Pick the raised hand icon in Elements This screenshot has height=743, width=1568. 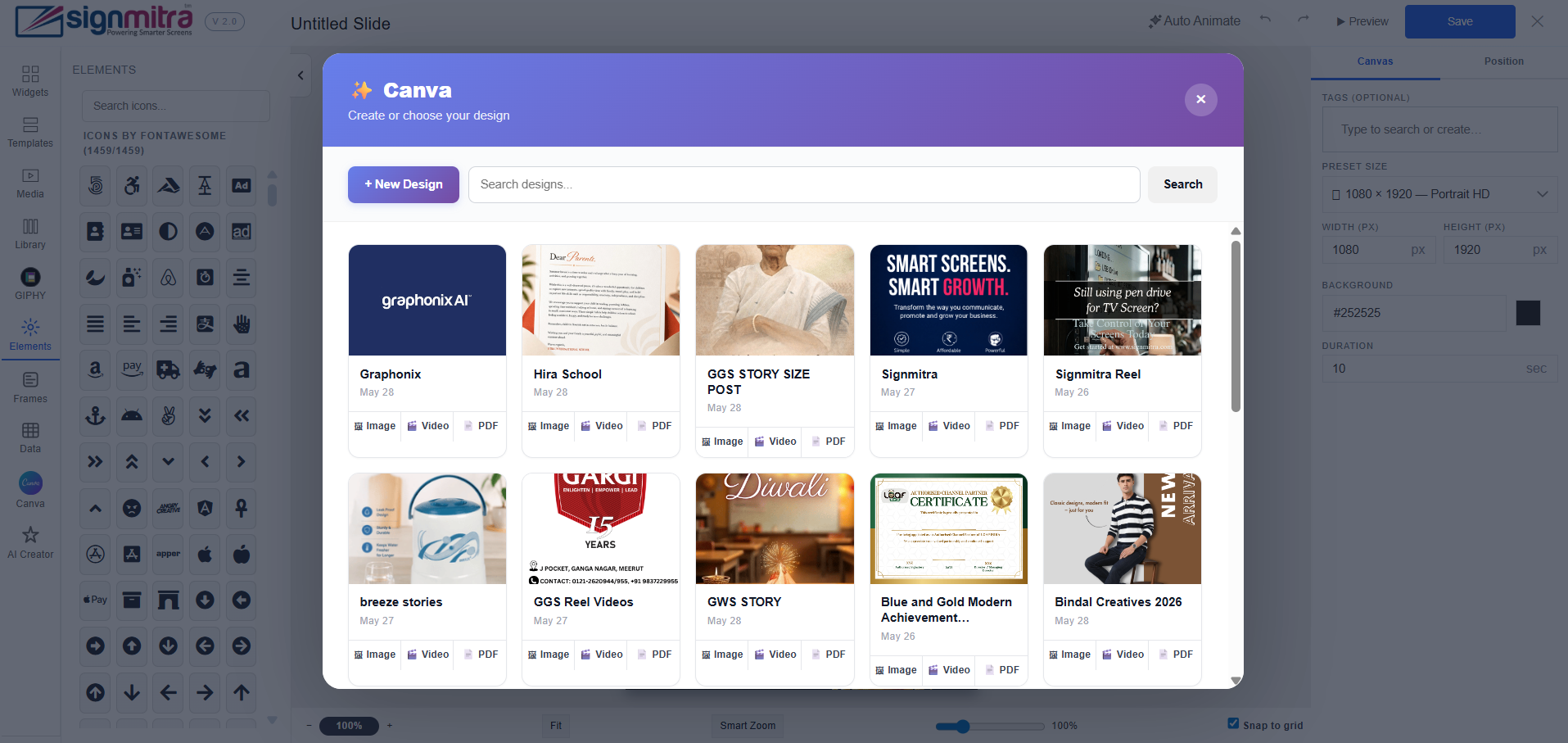[242, 324]
